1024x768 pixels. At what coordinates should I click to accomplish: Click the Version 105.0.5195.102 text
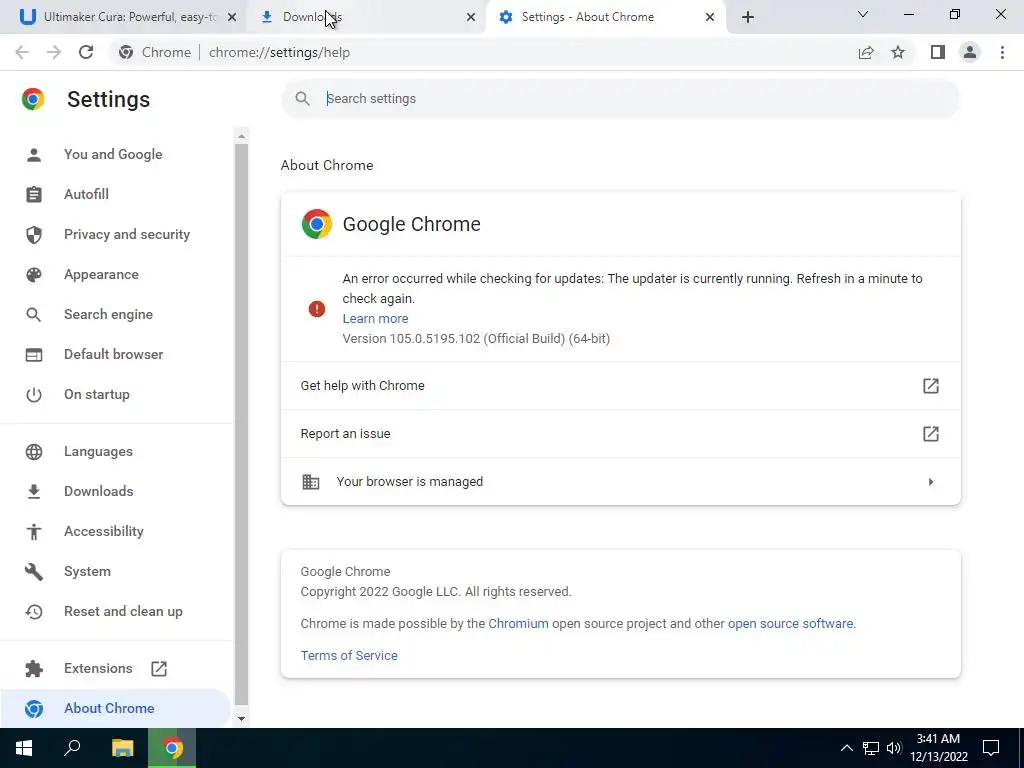(476, 339)
